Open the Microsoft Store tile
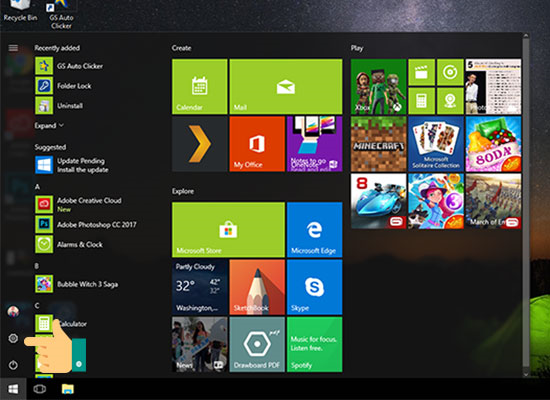The image size is (550, 400). click(228, 229)
